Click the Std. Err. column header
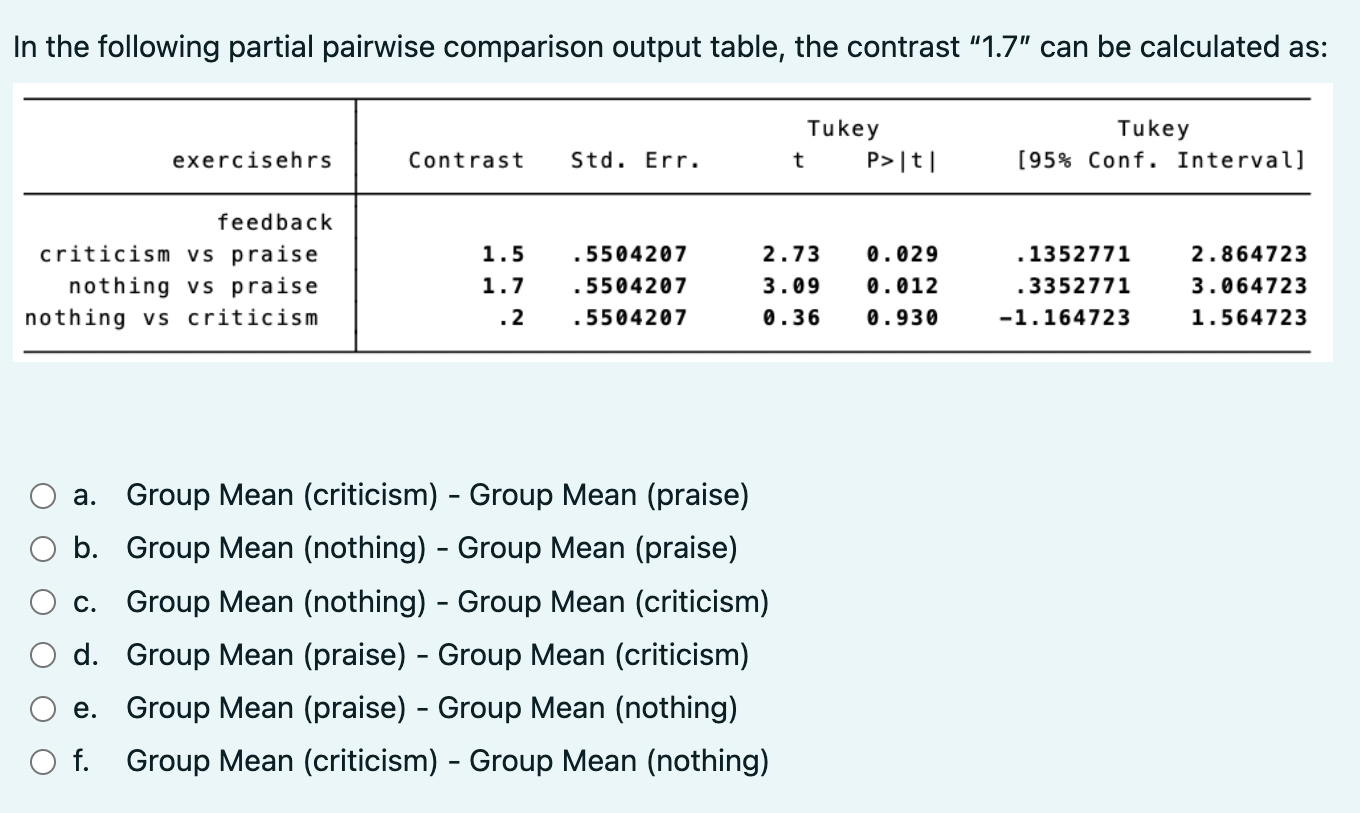Image resolution: width=1360 pixels, height=813 pixels. (634, 159)
